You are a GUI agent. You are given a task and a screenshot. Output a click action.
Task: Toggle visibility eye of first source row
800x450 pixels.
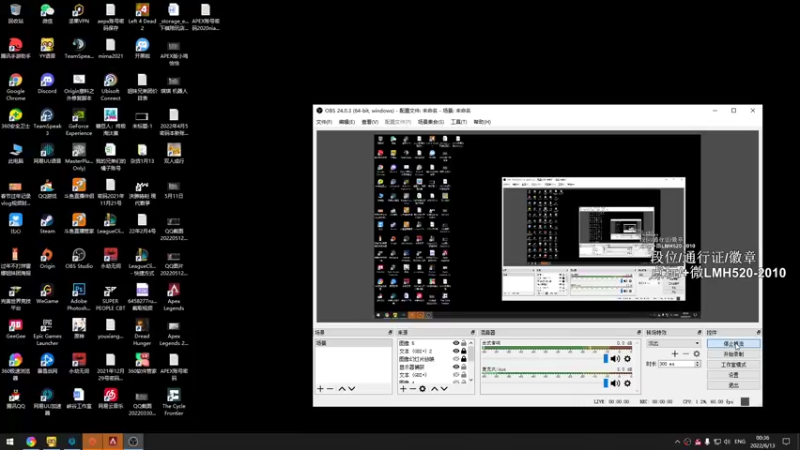456,343
